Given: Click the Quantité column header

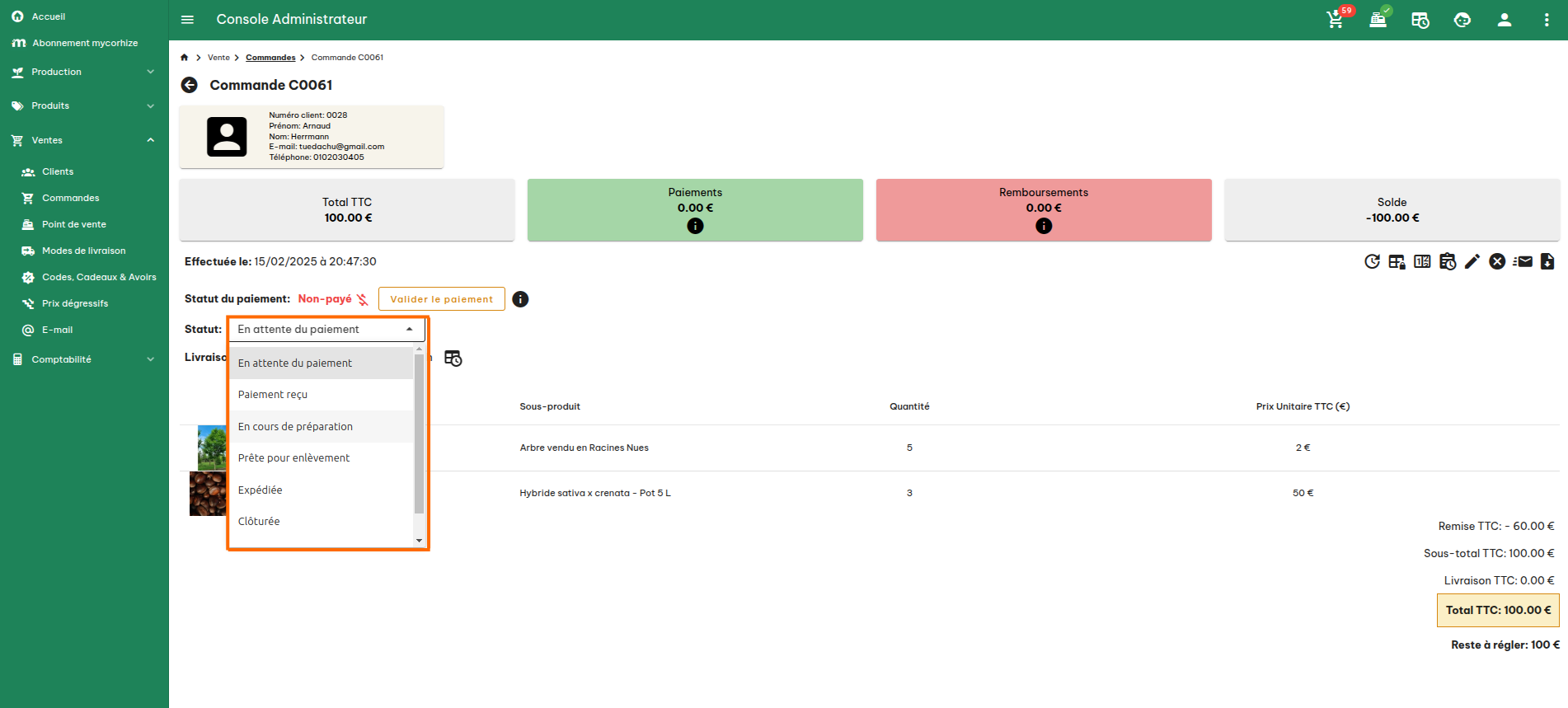Looking at the screenshot, I should coord(909,406).
